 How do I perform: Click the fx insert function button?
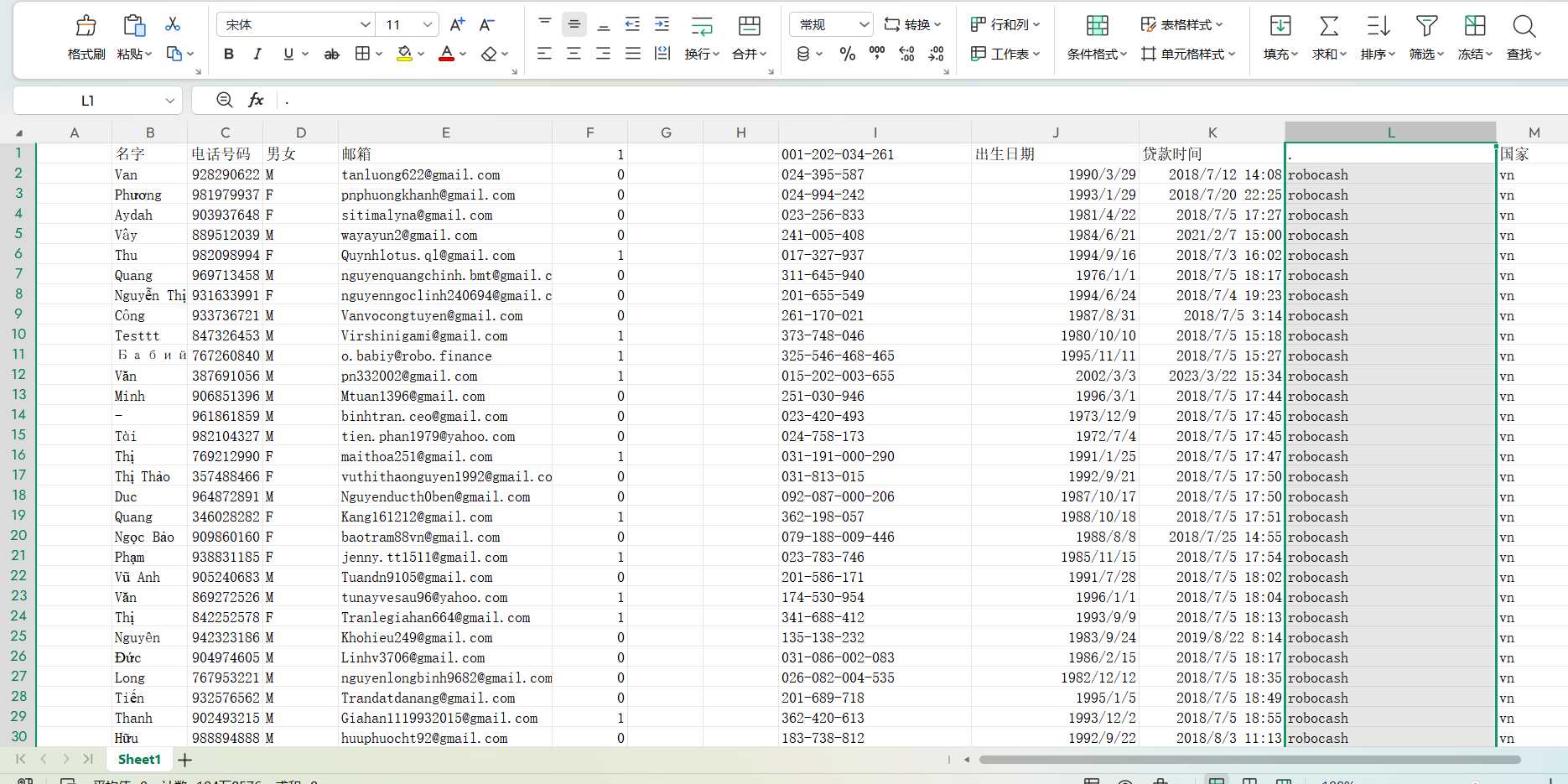pyautogui.click(x=256, y=100)
